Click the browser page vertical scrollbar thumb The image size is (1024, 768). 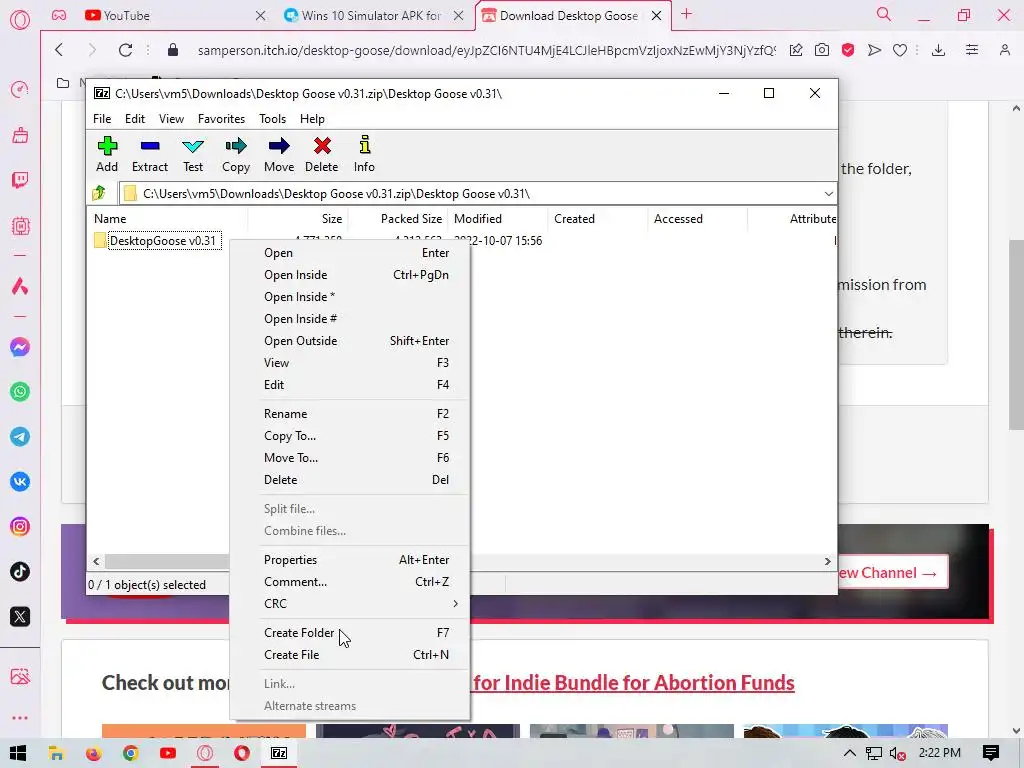tap(1016, 335)
